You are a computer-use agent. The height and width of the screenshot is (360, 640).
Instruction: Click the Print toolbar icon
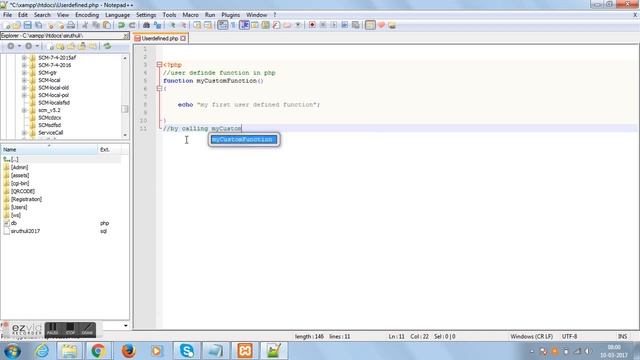[71, 25]
